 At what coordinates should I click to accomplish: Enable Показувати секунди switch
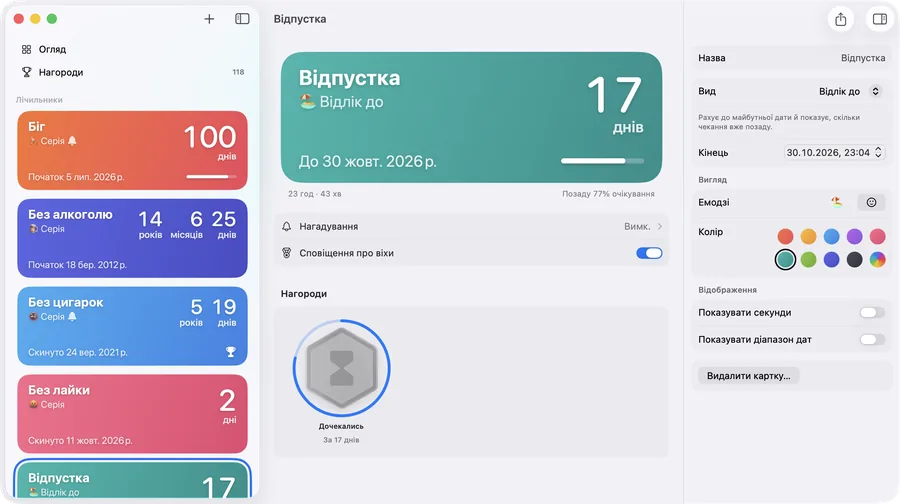872,312
